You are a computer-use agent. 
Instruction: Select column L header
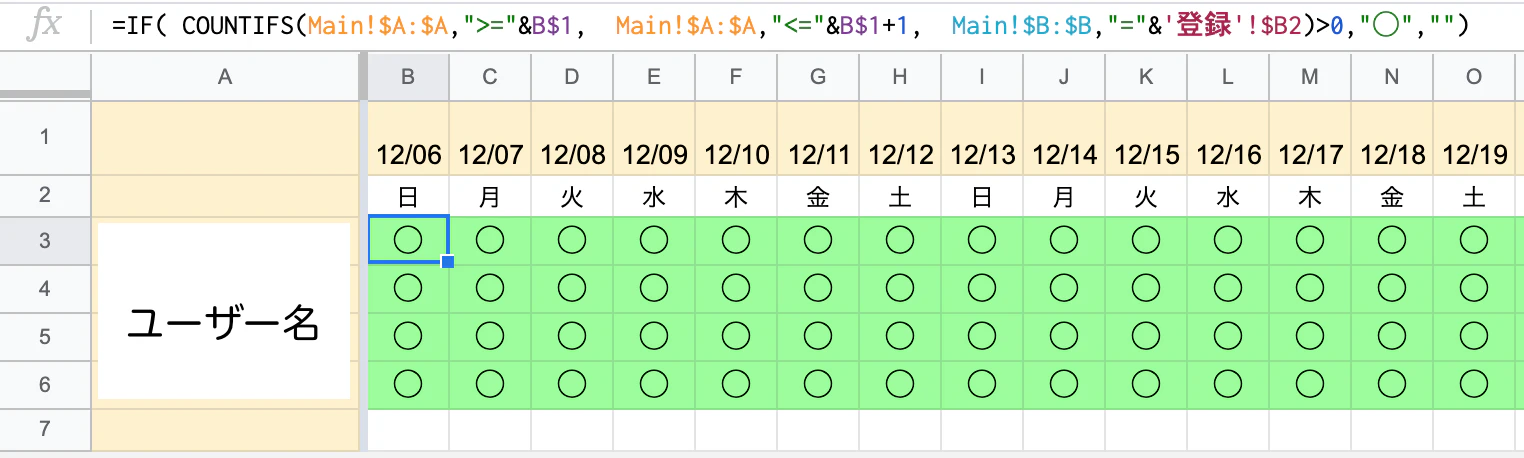pos(1228,76)
